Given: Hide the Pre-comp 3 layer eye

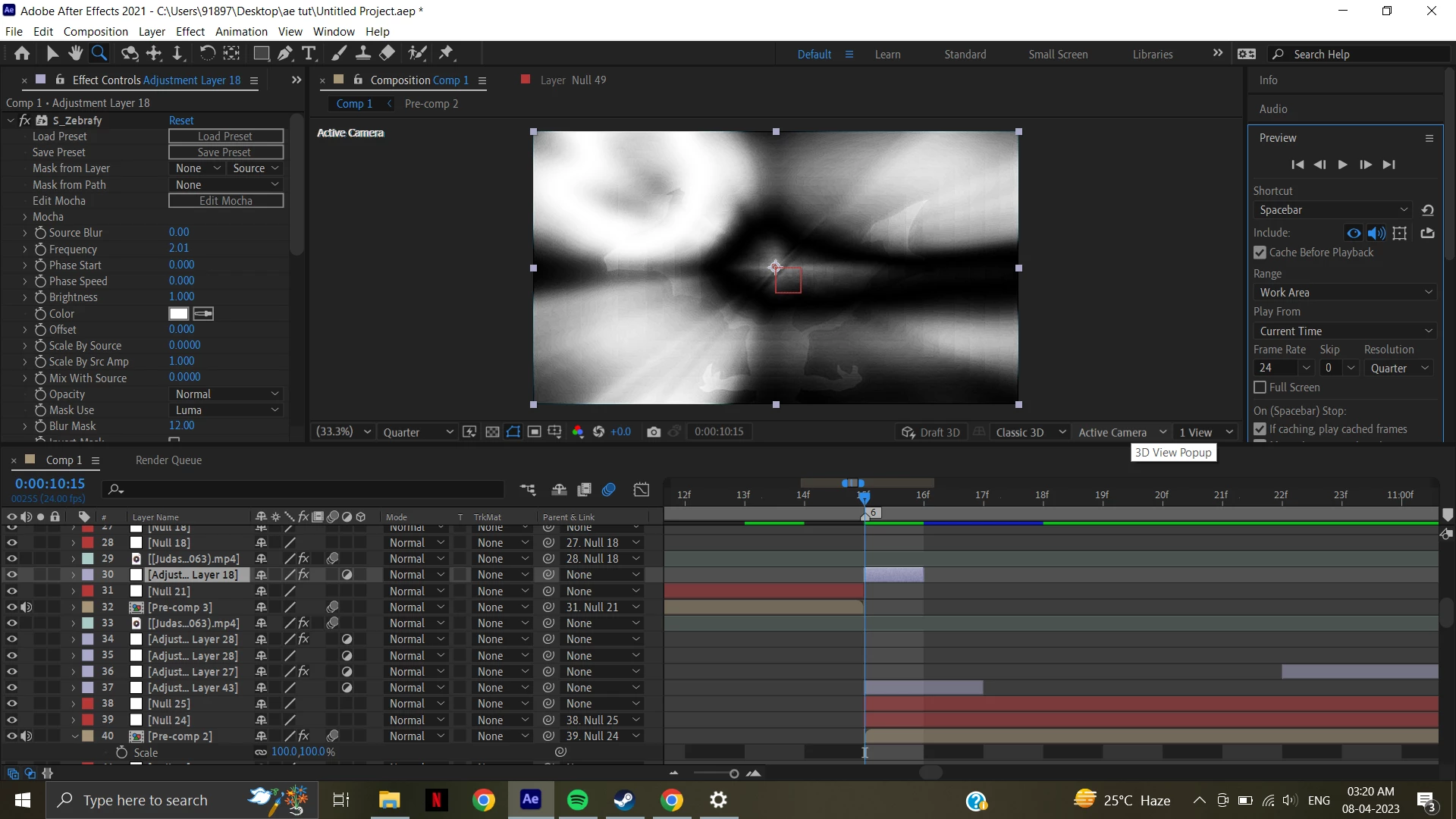Looking at the screenshot, I should (x=11, y=607).
